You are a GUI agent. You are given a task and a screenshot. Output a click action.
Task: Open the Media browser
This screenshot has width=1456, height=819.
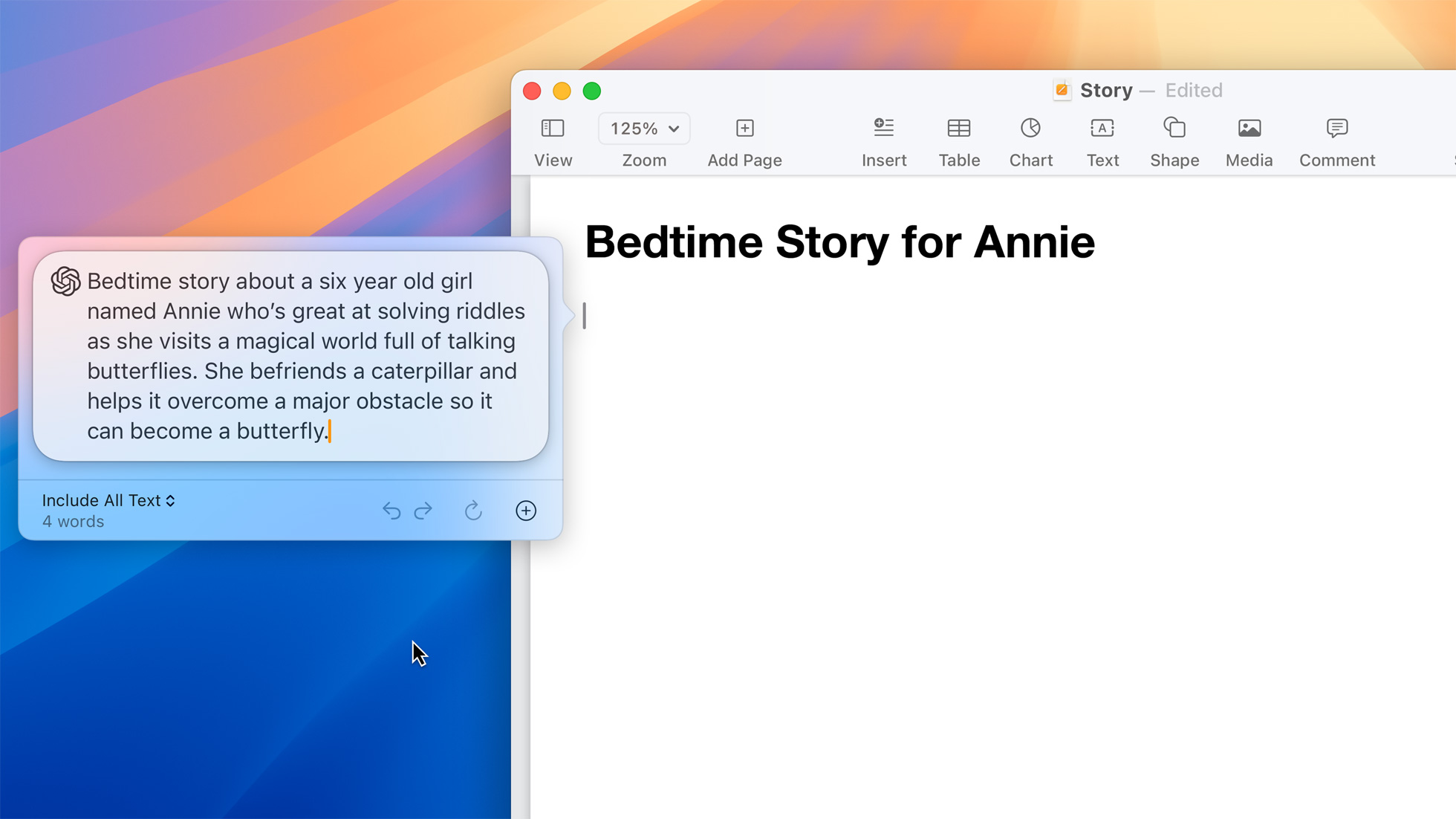pyautogui.click(x=1248, y=141)
